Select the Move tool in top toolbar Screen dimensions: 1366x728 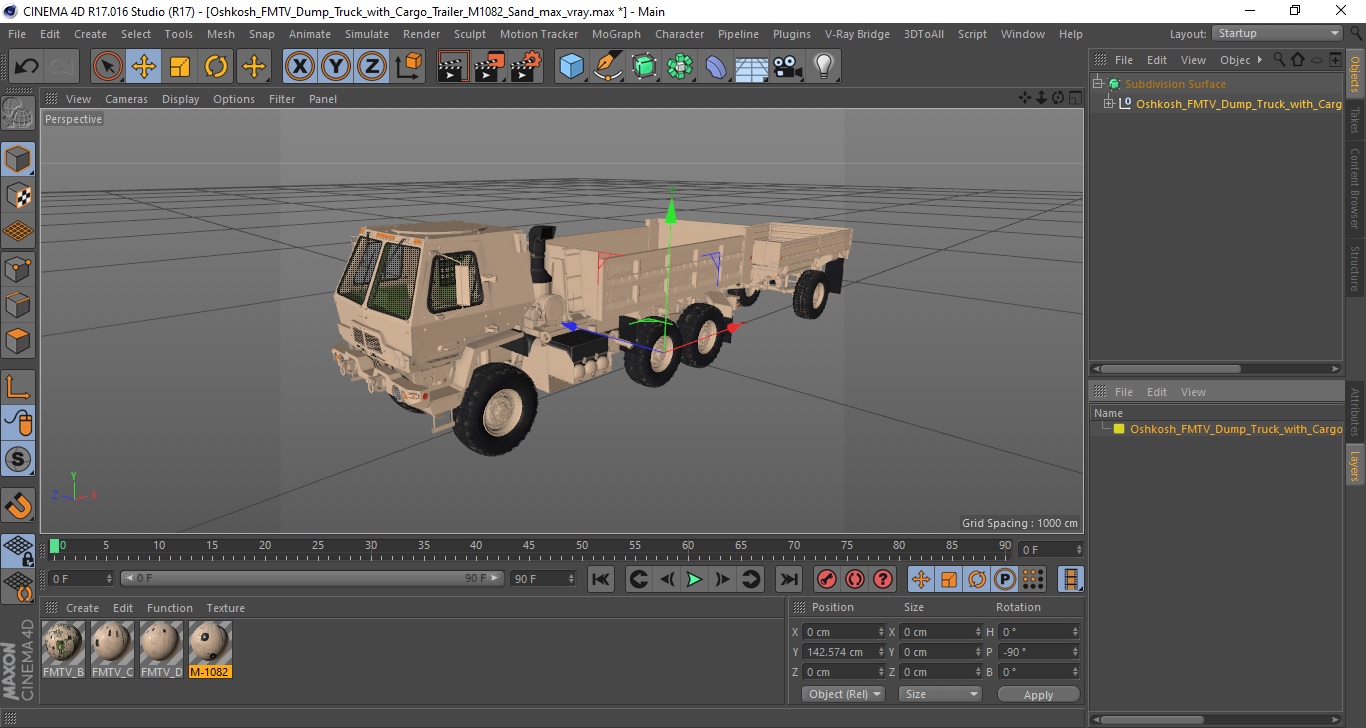(144, 67)
